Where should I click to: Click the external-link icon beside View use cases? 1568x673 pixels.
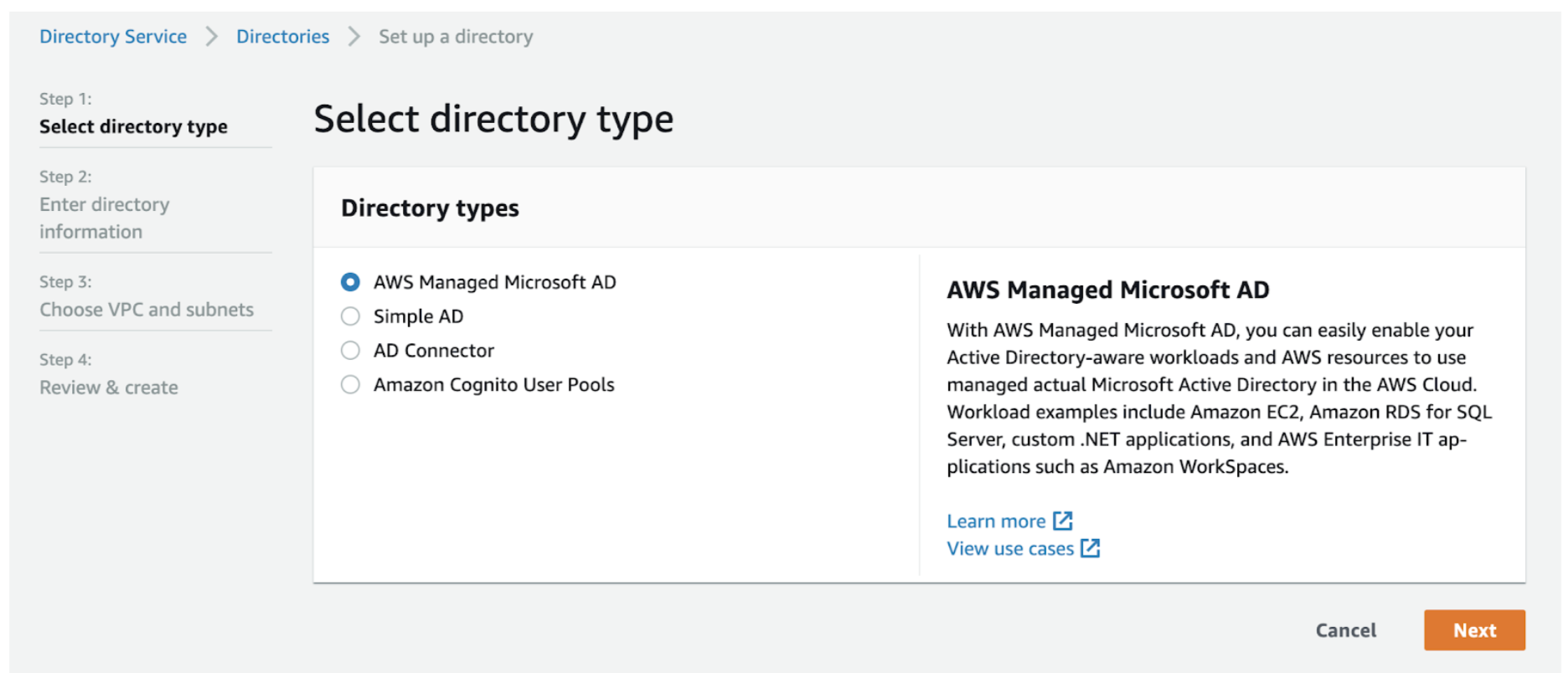[x=1090, y=548]
